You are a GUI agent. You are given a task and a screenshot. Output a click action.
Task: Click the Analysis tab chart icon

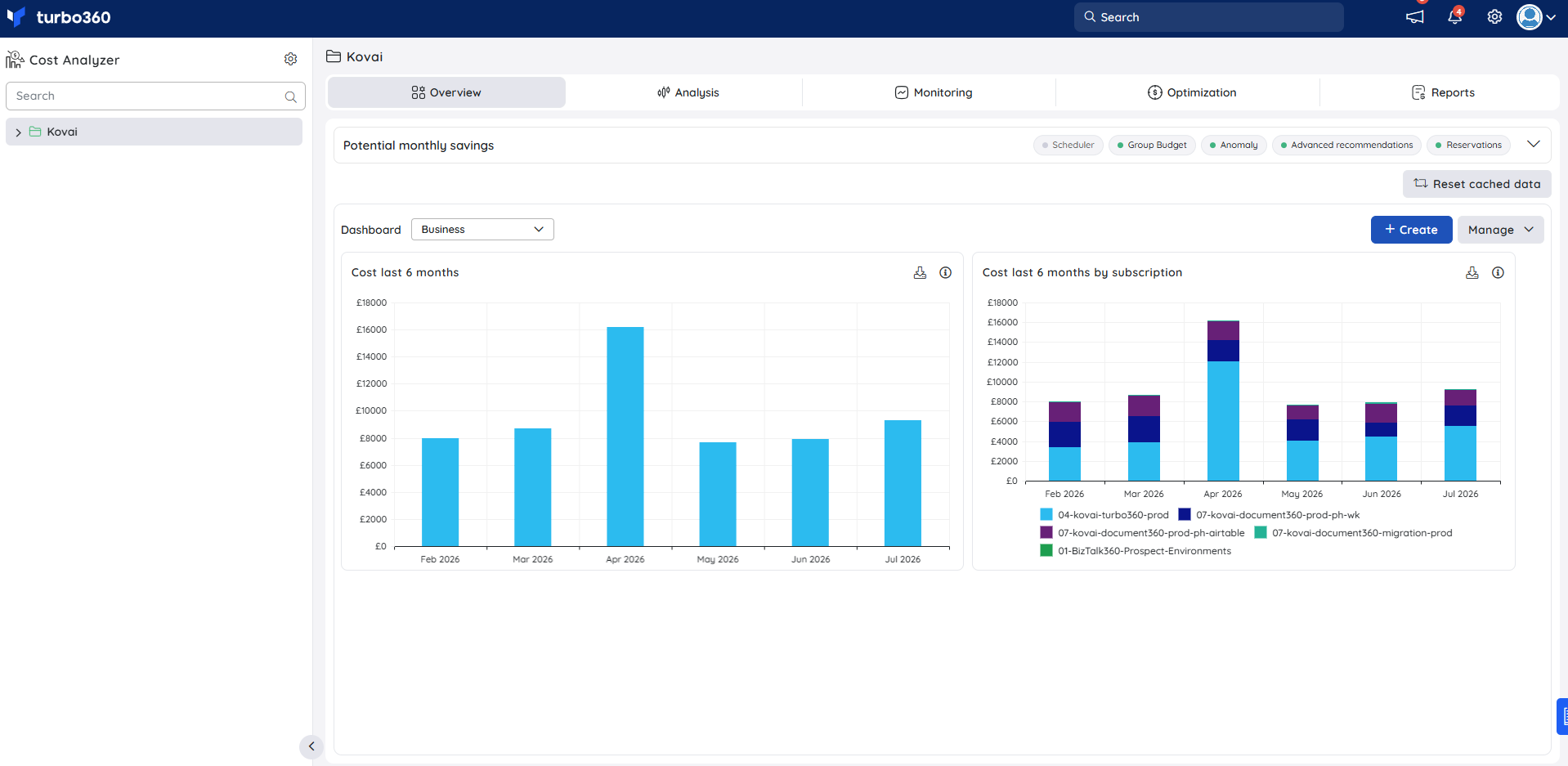click(x=664, y=92)
